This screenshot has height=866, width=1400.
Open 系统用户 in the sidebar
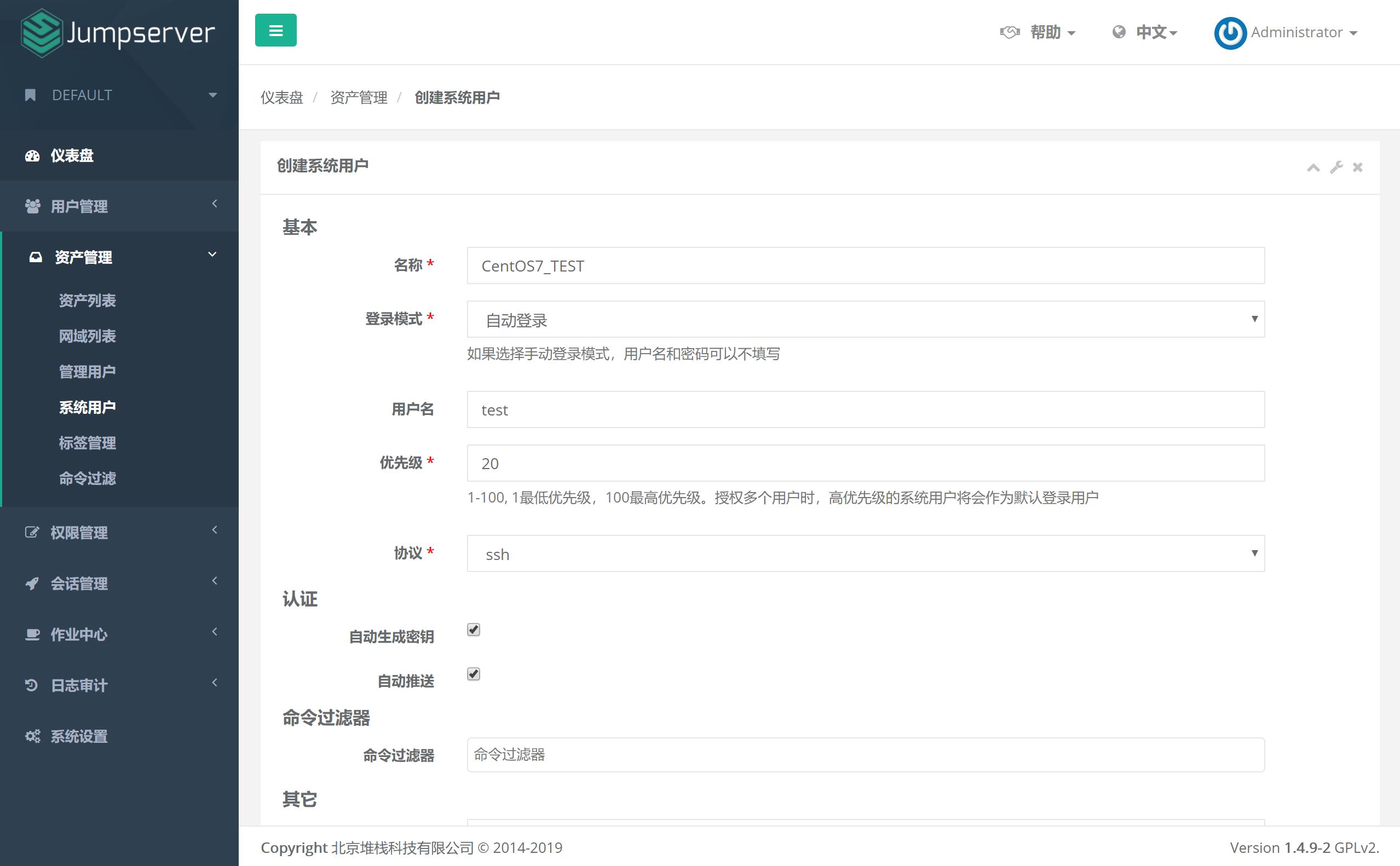tap(88, 407)
